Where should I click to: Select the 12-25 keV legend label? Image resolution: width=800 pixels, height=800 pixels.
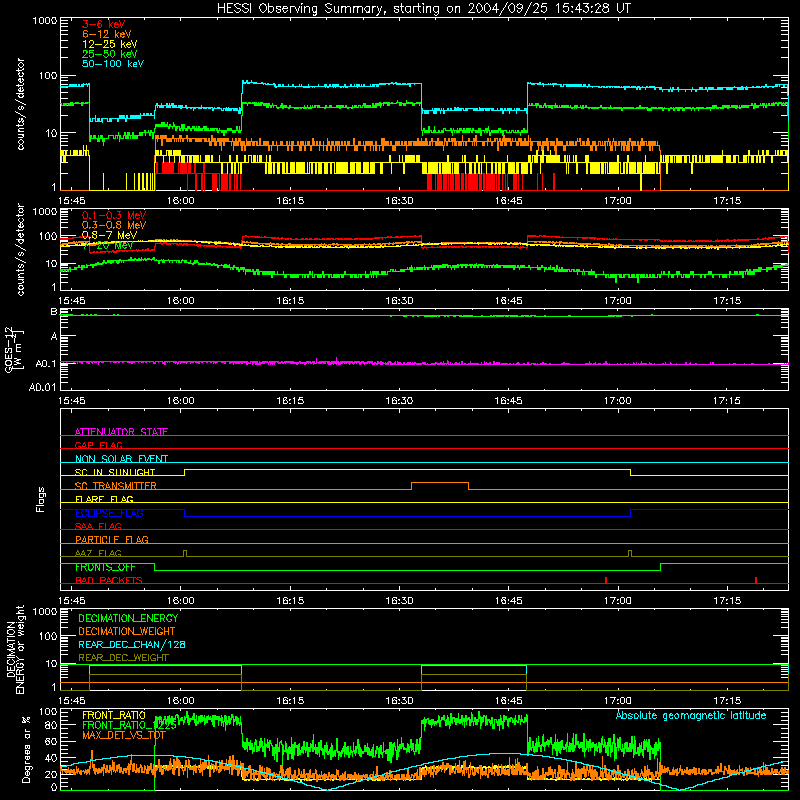click(x=110, y=44)
